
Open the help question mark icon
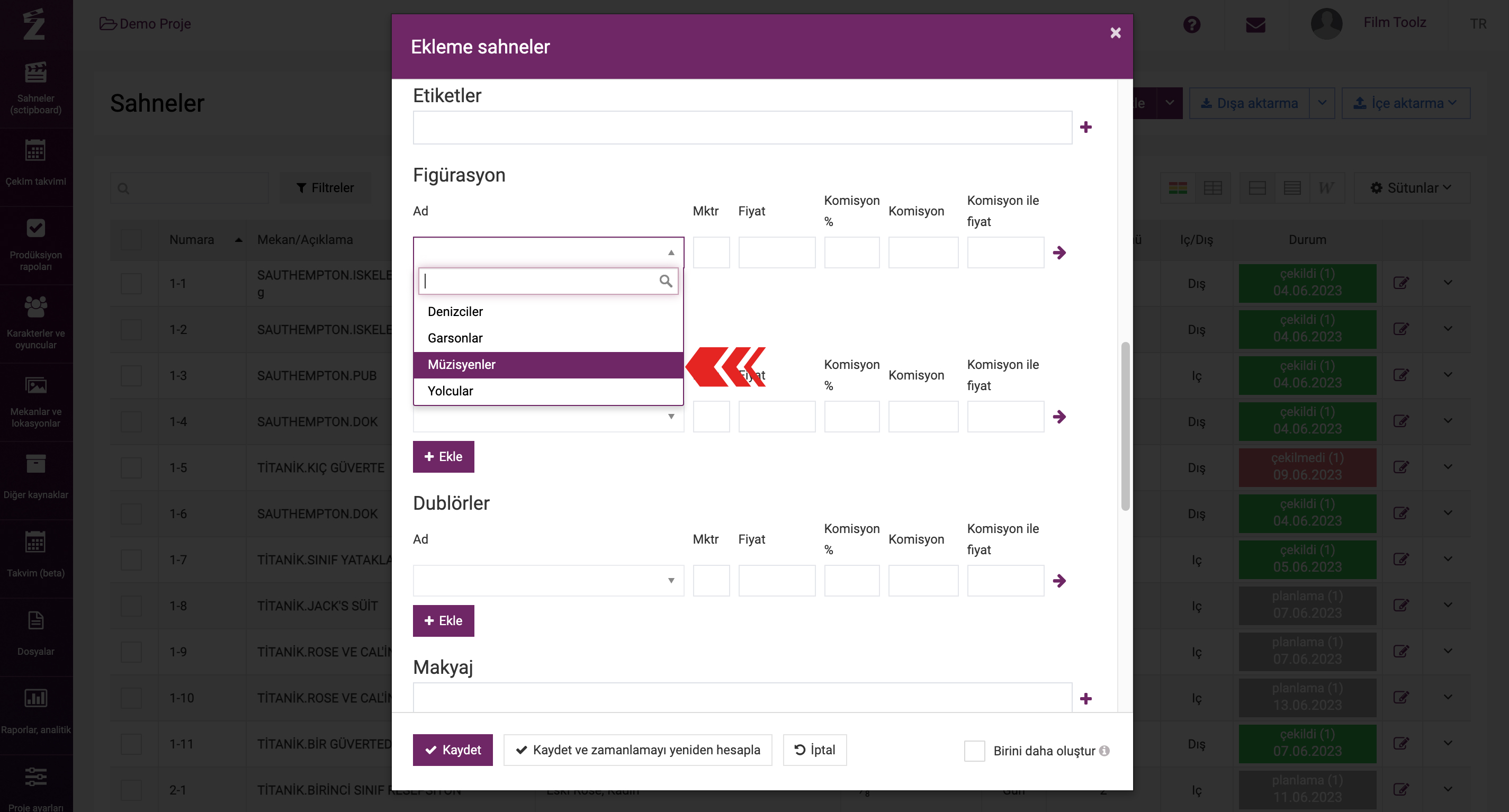click(1191, 24)
